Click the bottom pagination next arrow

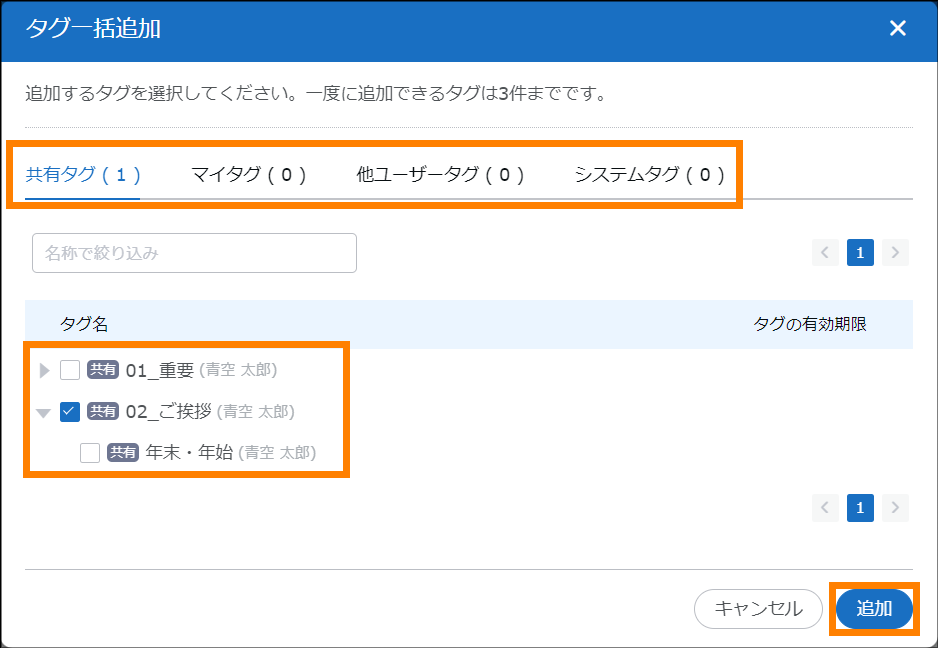pyautogui.click(x=895, y=507)
